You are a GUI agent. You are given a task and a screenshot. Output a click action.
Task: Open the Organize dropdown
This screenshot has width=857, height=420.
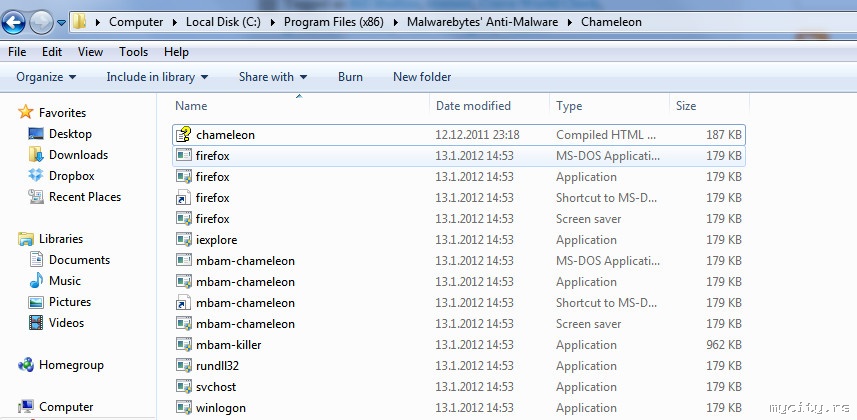pos(46,77)
